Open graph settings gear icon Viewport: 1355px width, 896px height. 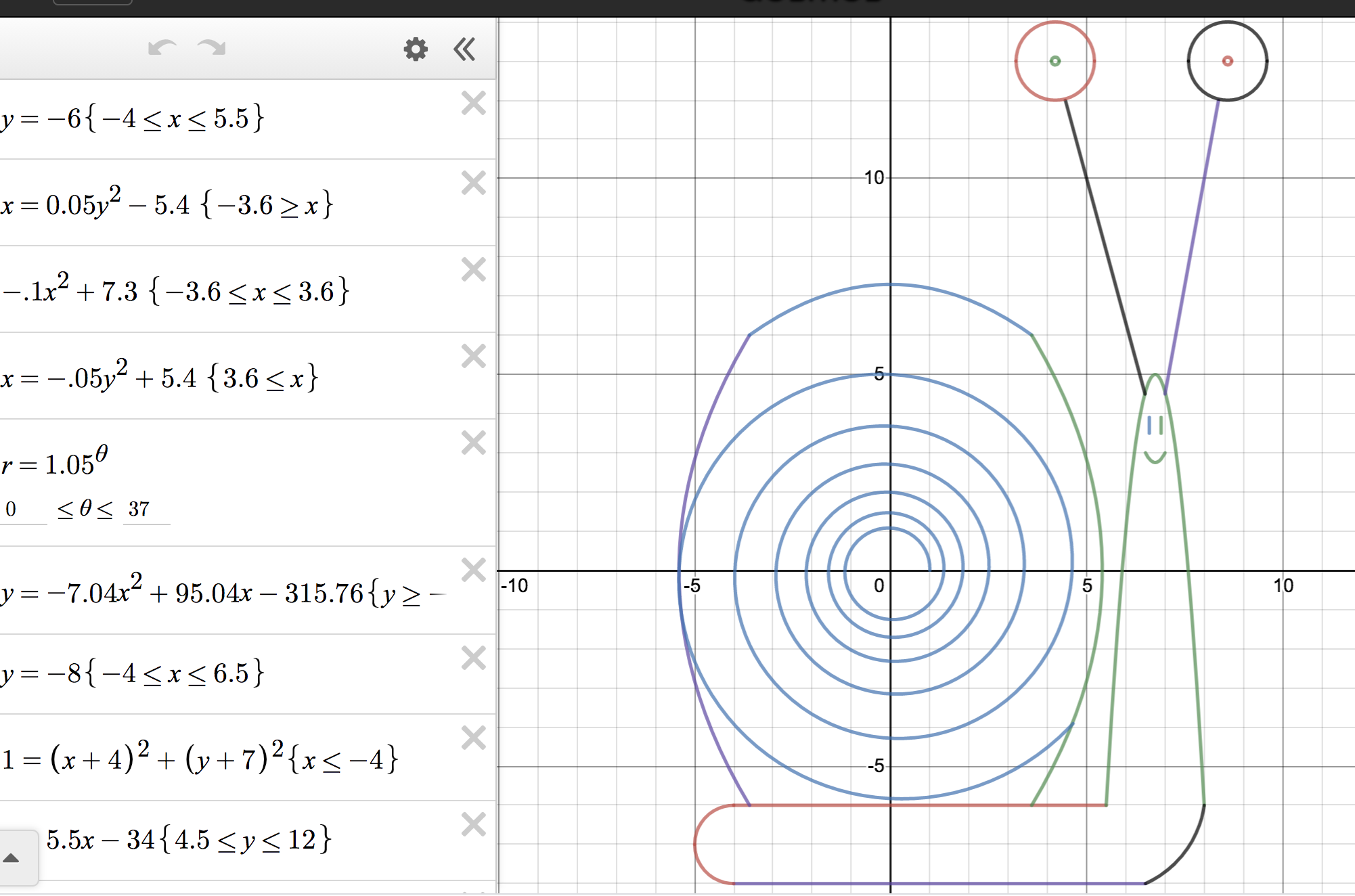tap(416, 49)
